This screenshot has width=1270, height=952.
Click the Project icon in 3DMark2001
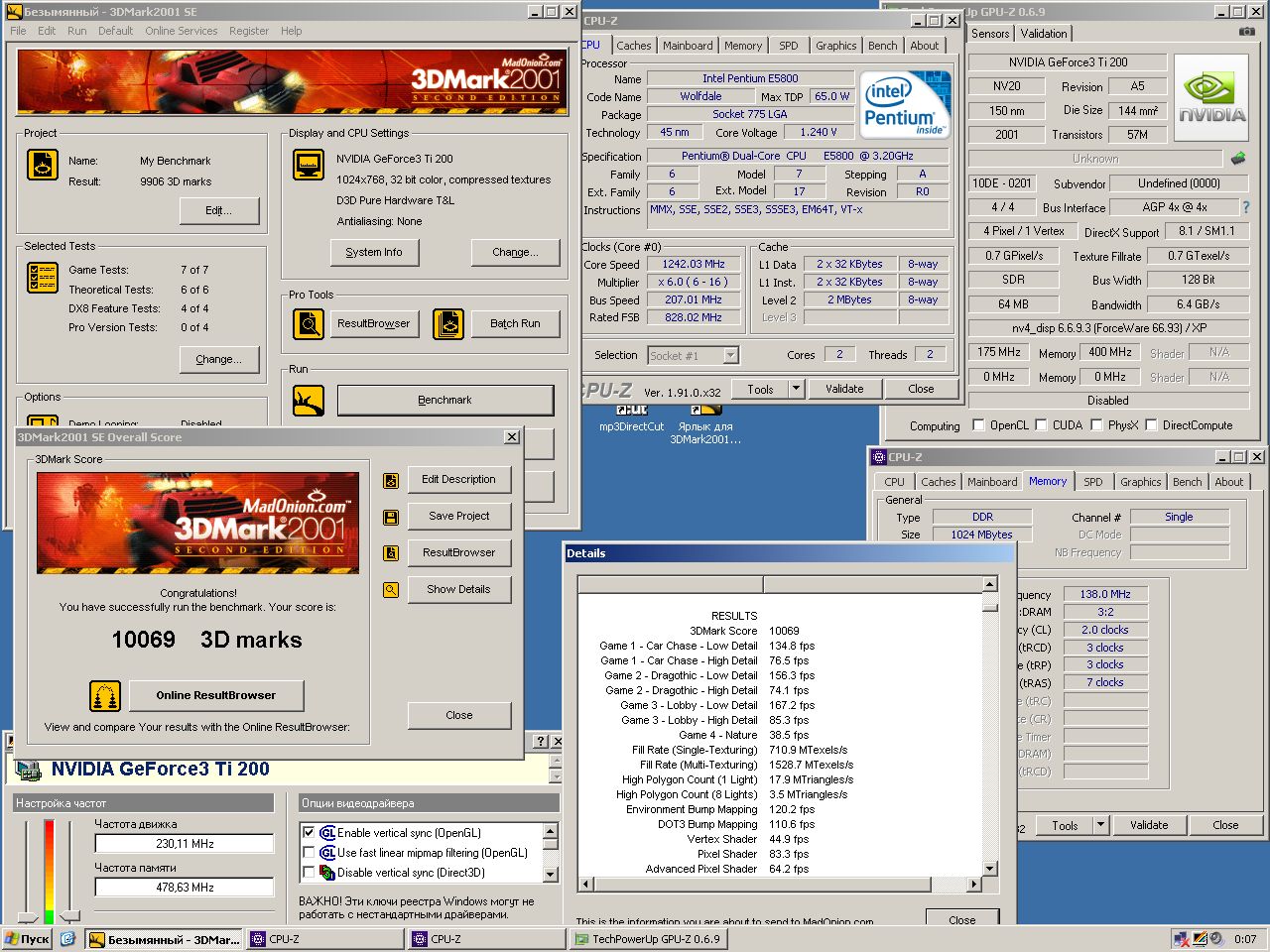coord(43,165)
